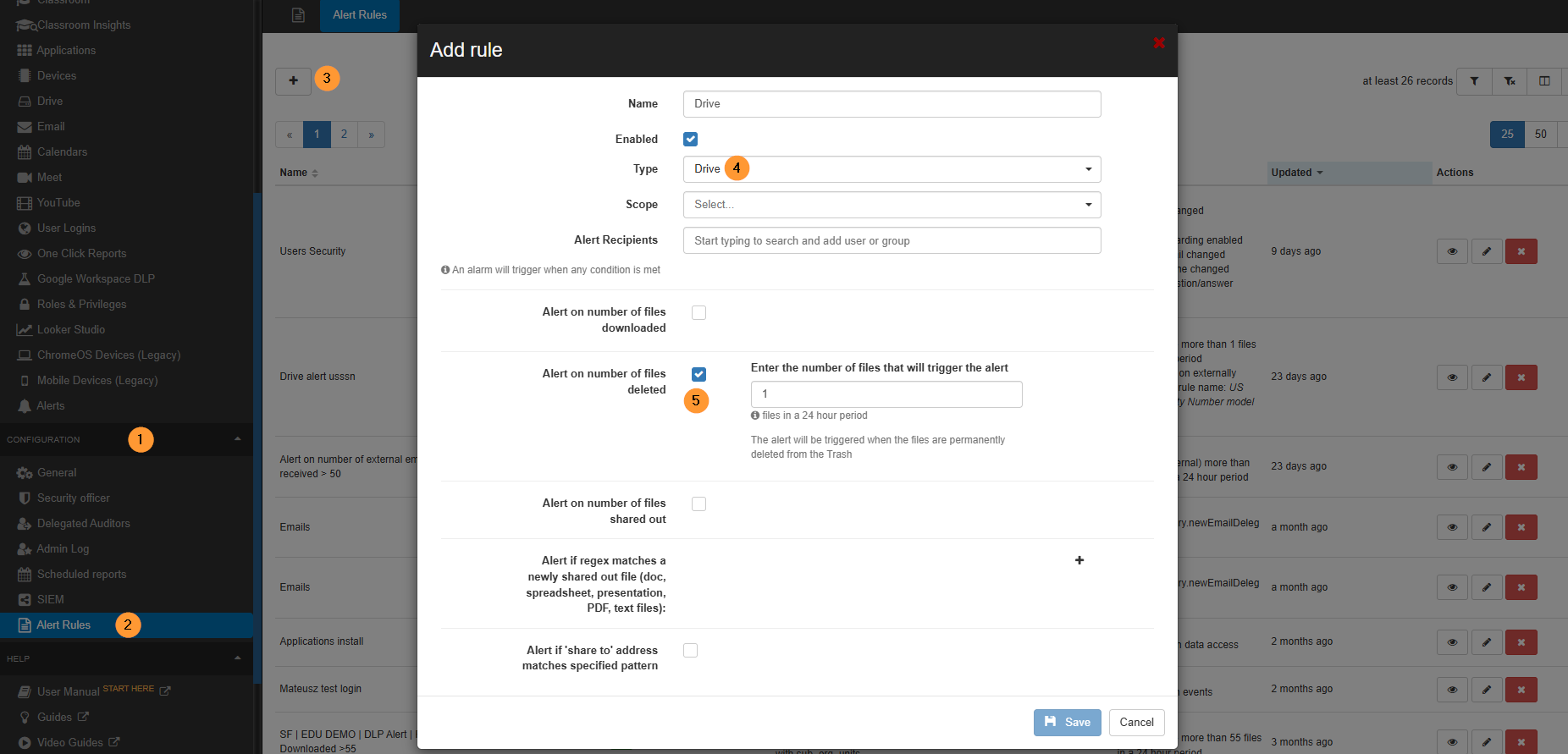Open the Drive sidebar item

point(50,102)
